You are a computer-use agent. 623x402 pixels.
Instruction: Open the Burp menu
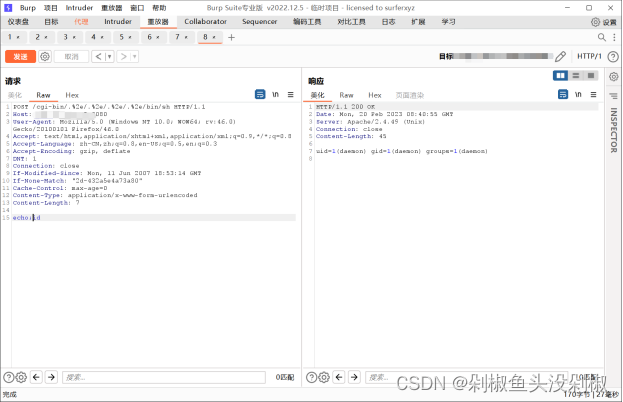(28, 8)
